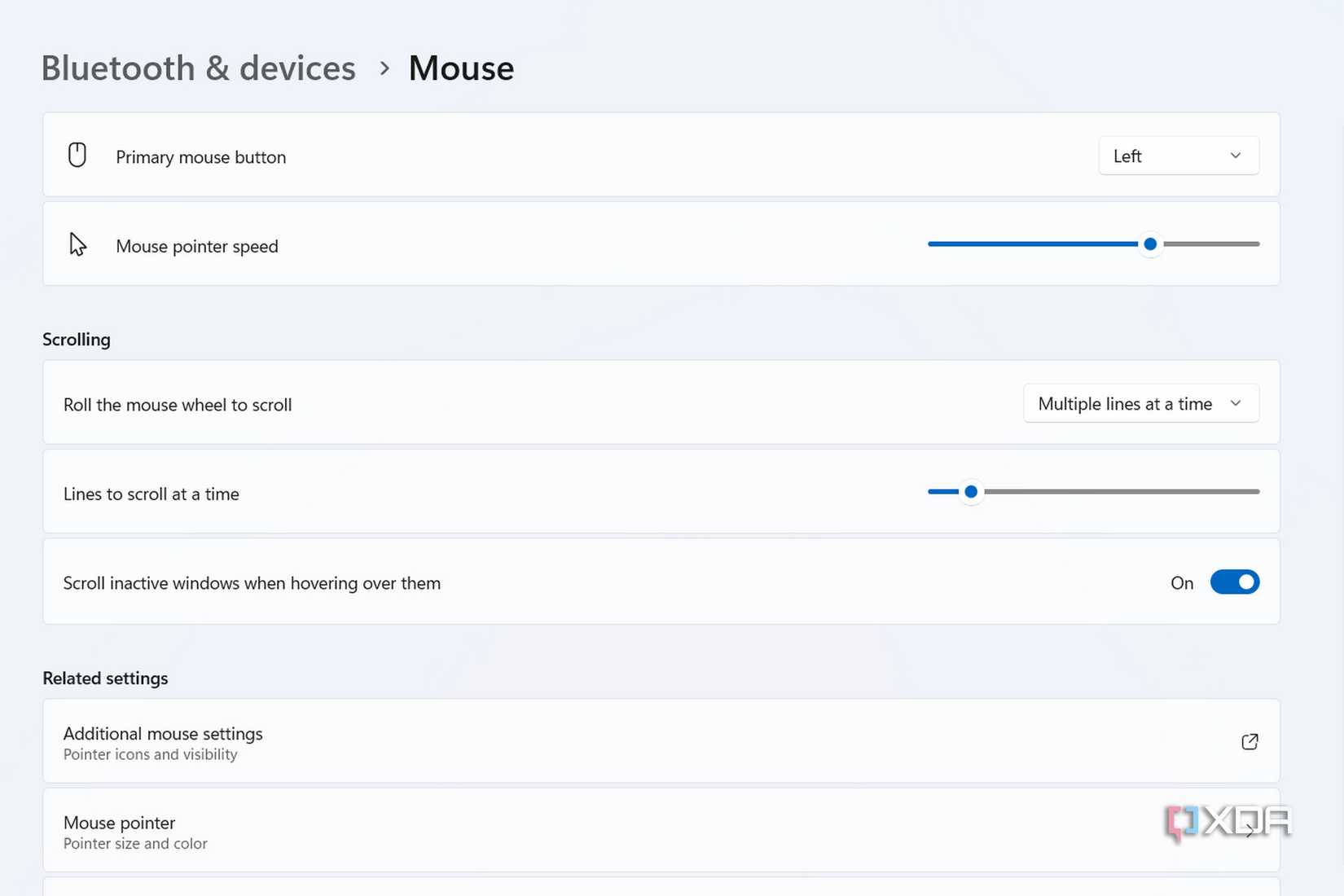
Task: Go back to Bluetooth & devices breadcrumb
Action: pos(199,68)
